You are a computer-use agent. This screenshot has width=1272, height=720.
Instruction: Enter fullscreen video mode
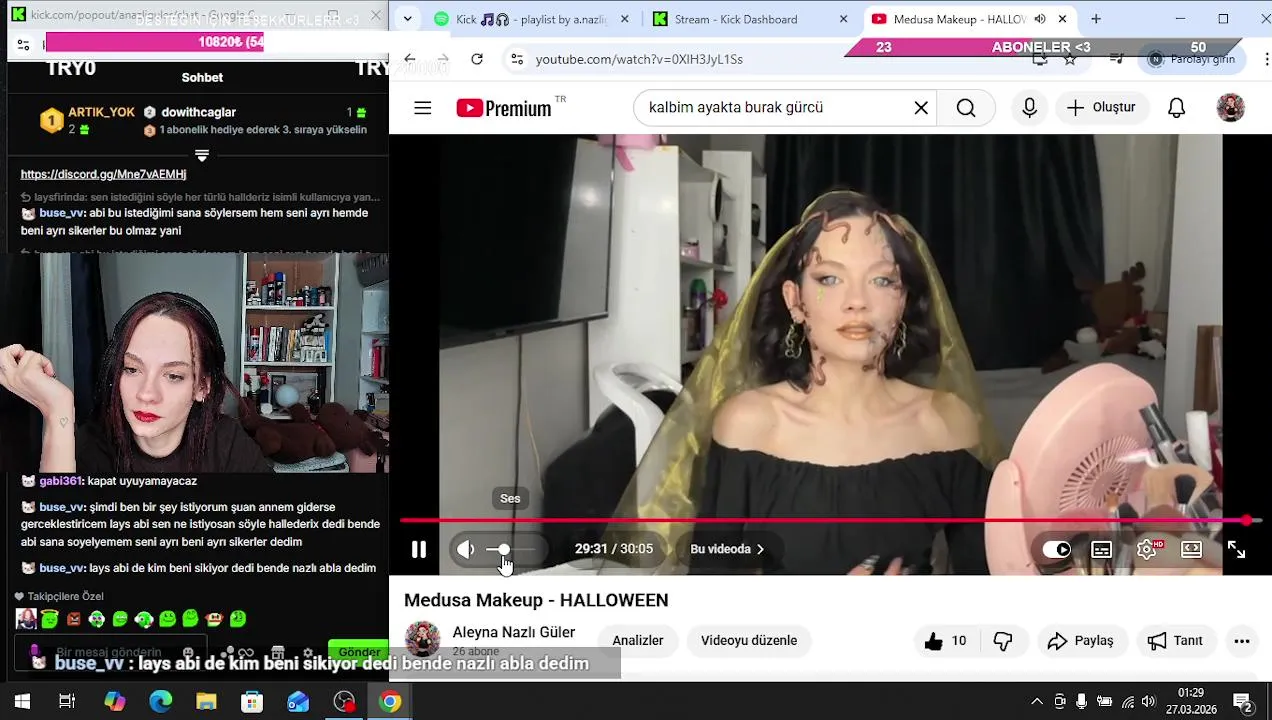tap(1236, 549)
